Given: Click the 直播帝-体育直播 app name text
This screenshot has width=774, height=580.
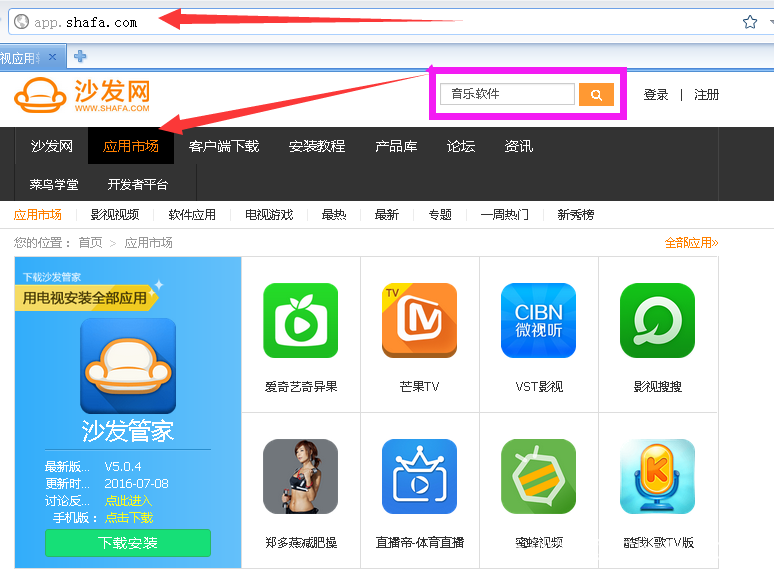Looking at the screenshot, I should coord(420,542).
